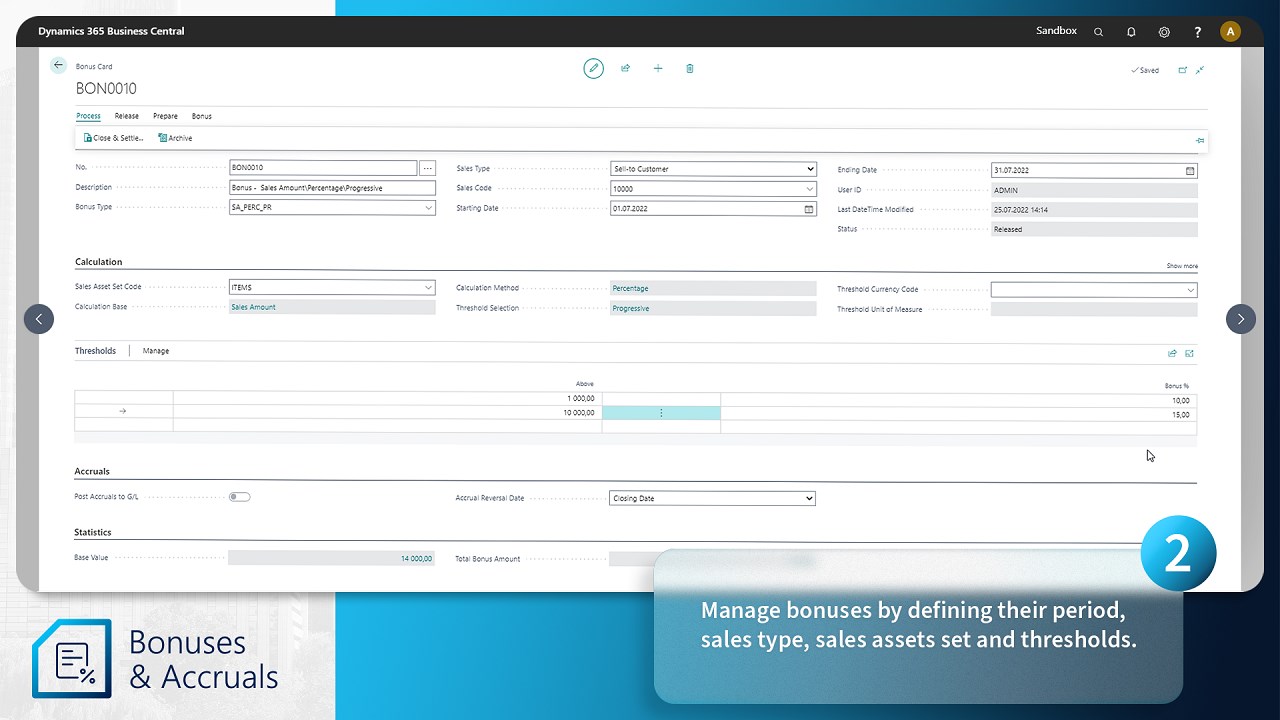Click the Above cell showing 10 000,00

point(388,413)
